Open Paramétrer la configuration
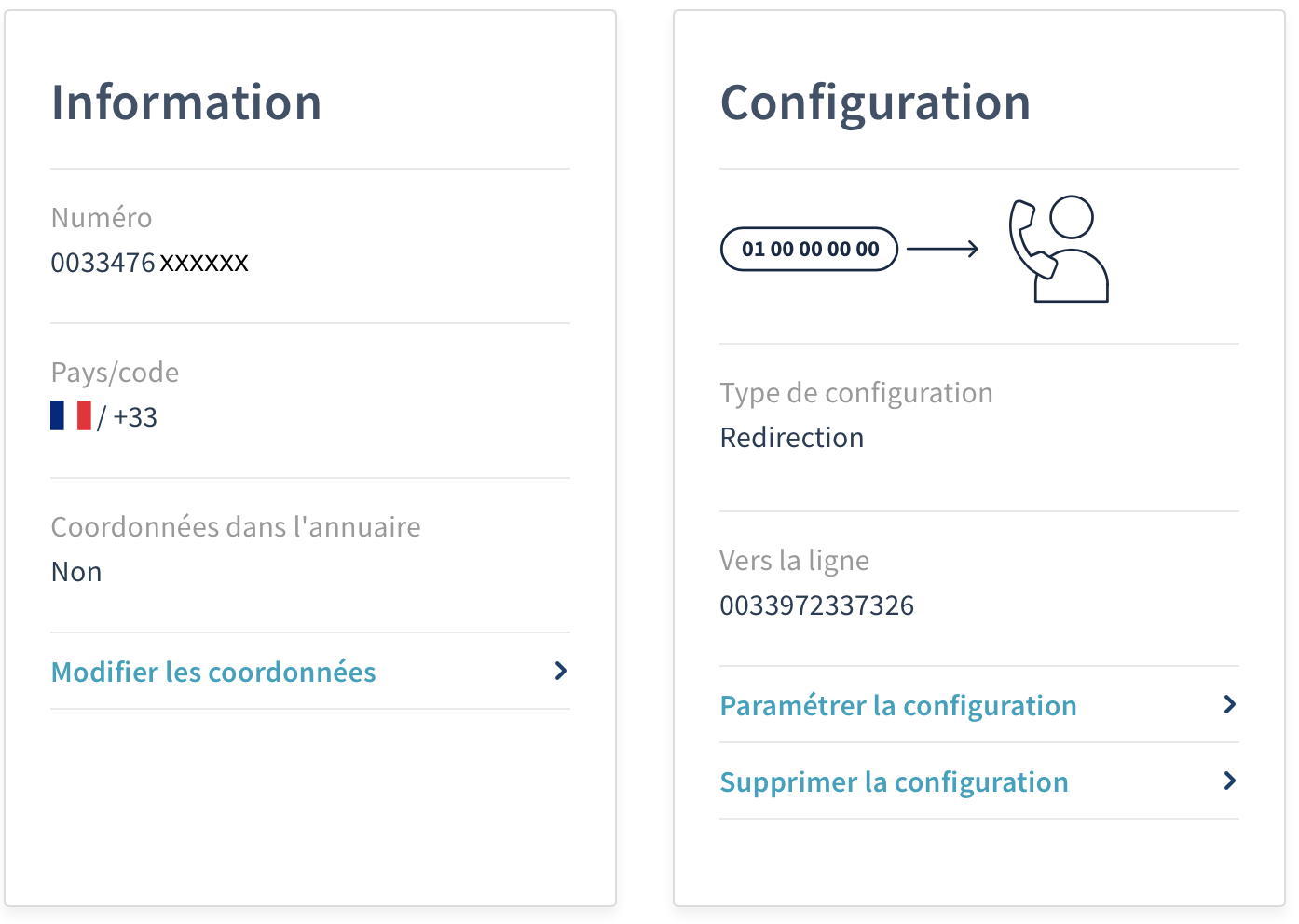This screenshot has width=1299, height=924. (x=897, y=705)
